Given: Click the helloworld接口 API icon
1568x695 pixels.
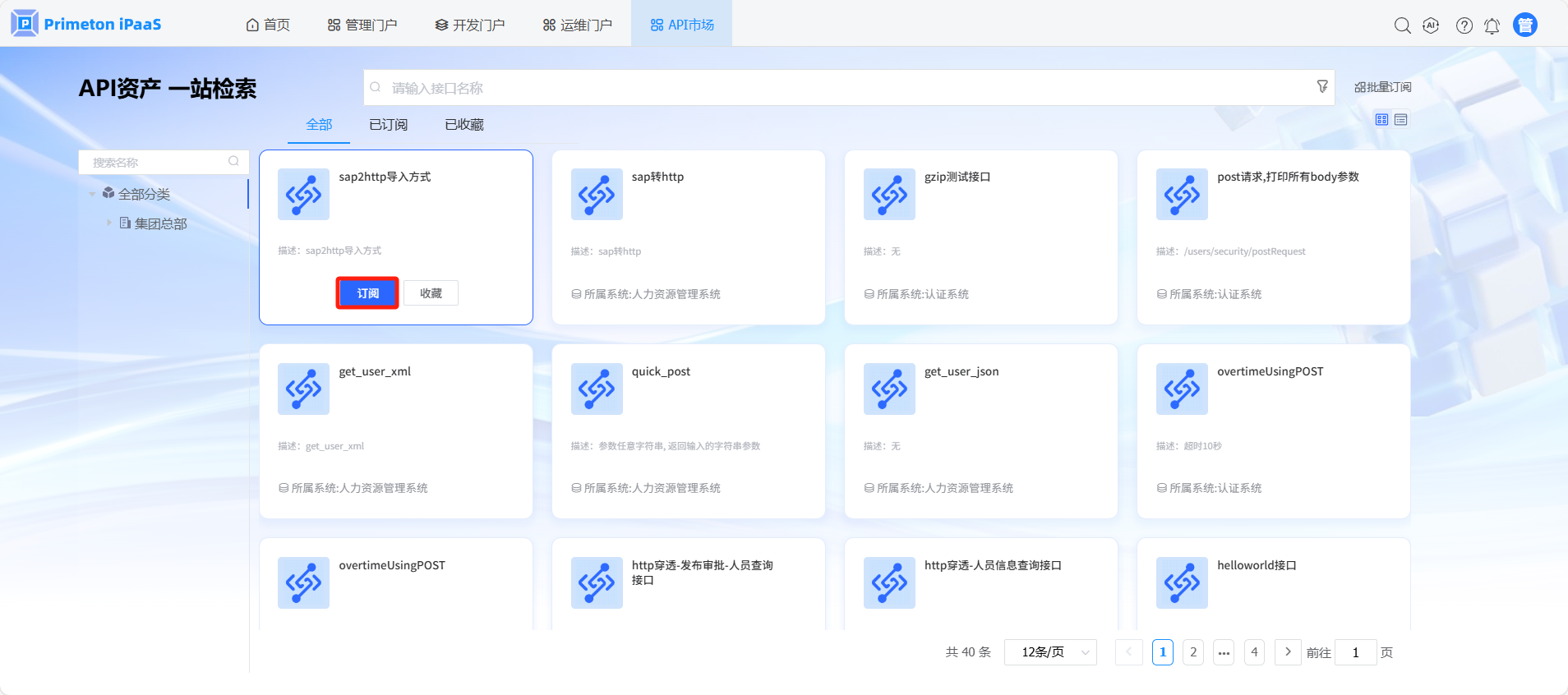Looking at the screenshot, I should pyautogui.click(x=1182, y=582).
